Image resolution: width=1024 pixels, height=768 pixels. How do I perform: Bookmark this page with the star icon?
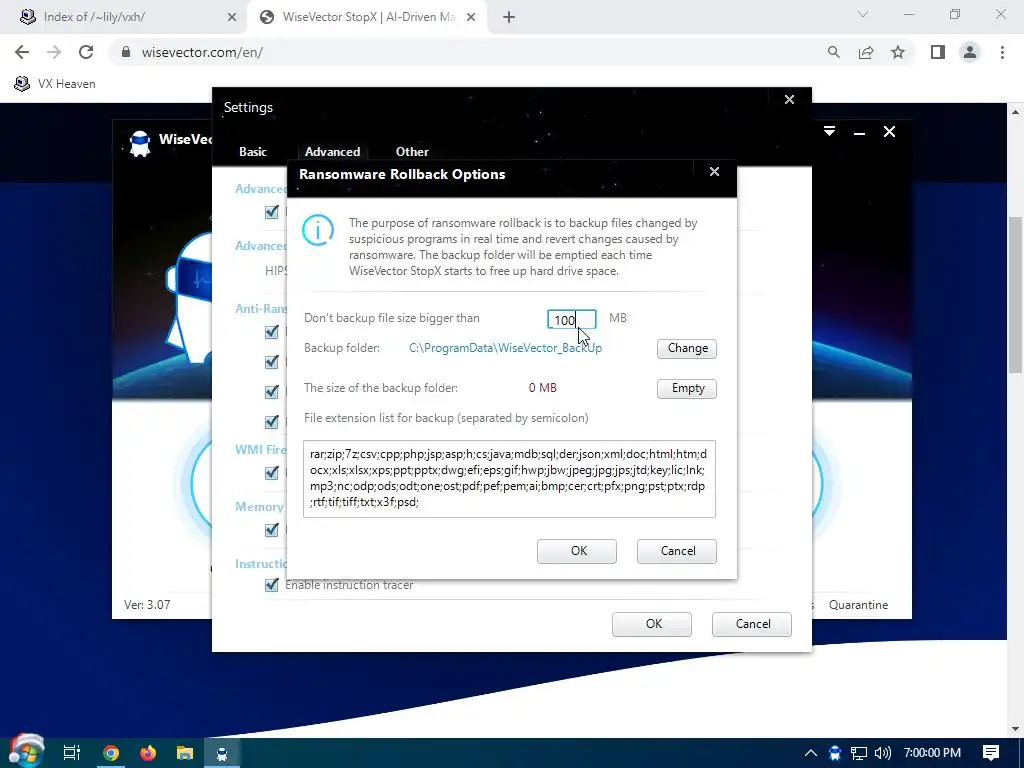(898, 52)
